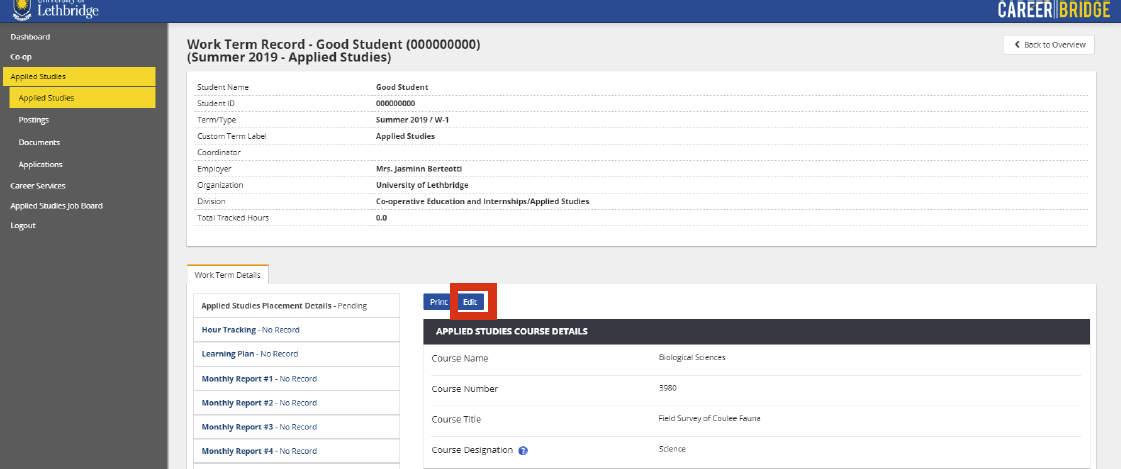Click the Course Designation help icon
Image resolution: width=1121 pixels, height=469 pixels.
tap(523, 450)
